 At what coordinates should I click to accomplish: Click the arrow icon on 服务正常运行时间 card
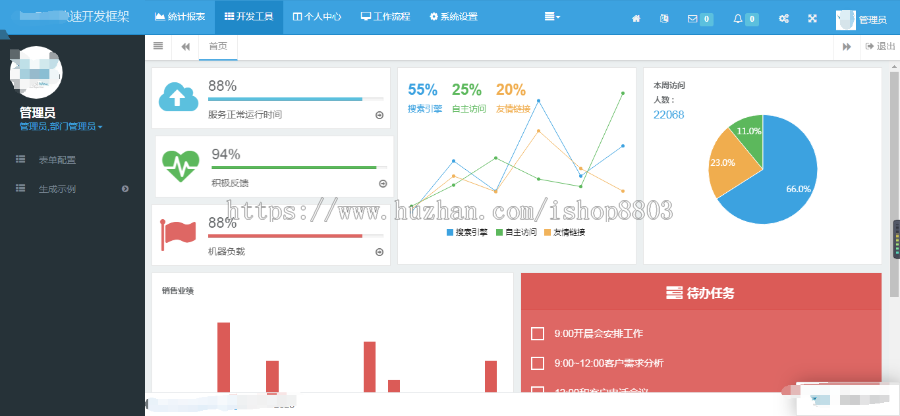(379, 115)
